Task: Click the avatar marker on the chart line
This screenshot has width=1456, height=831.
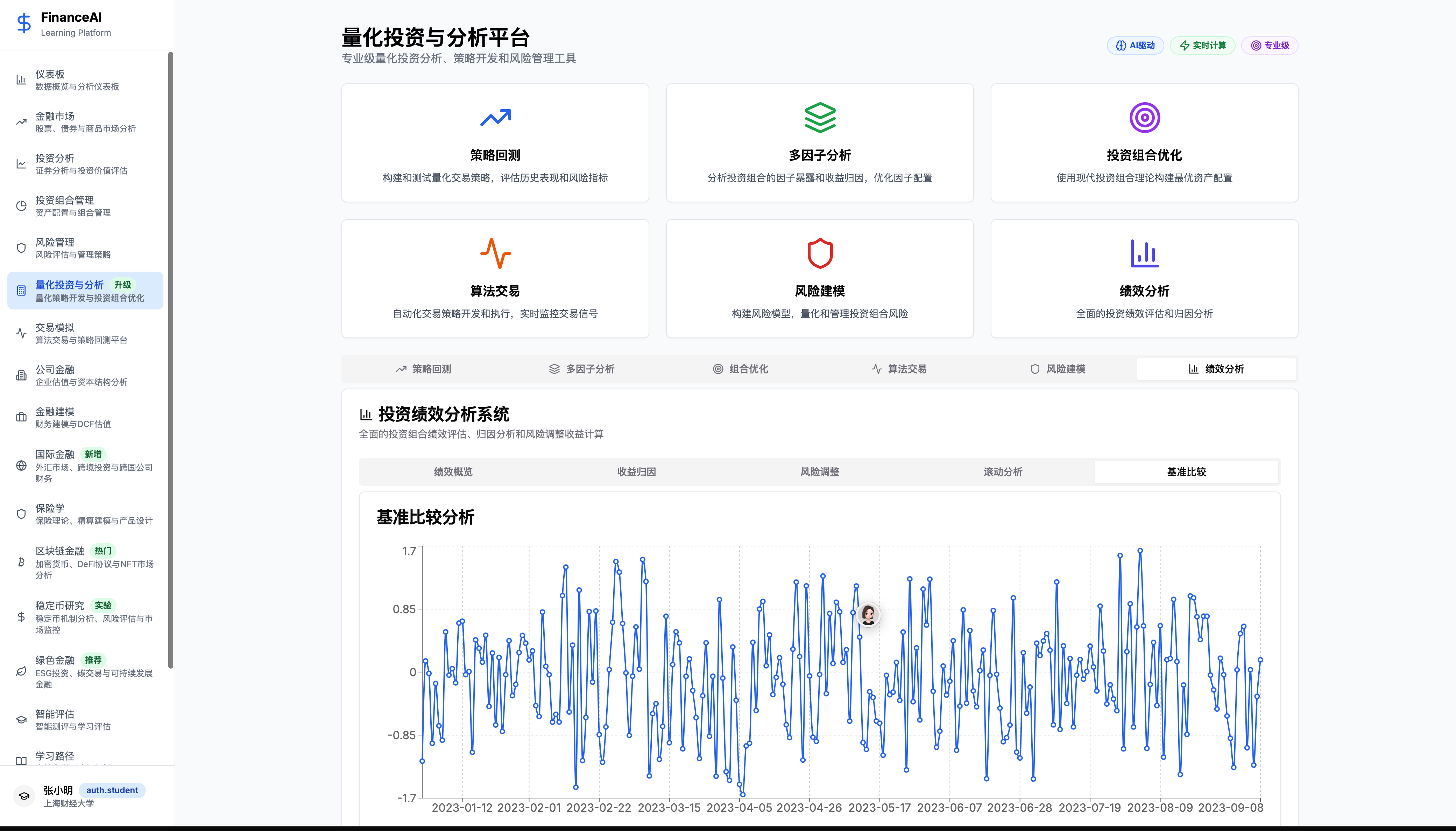Action: (x=868, y=615)
